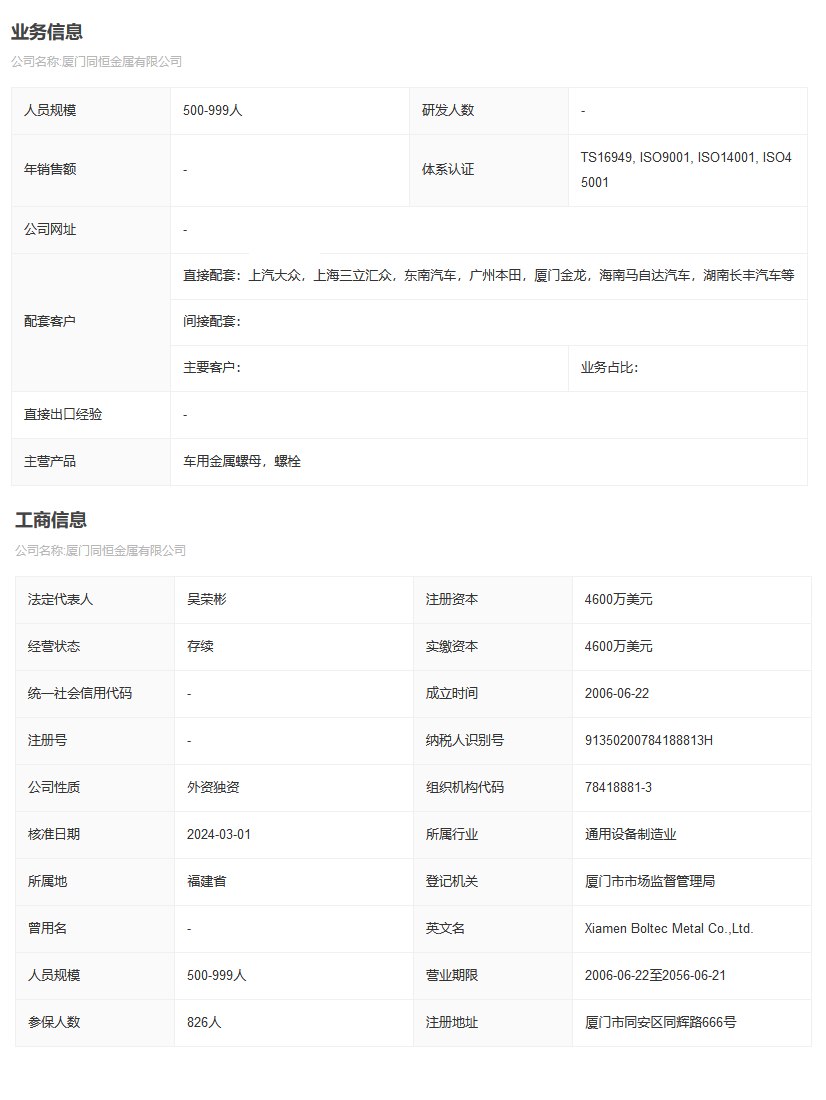
Task: Click the 核准日期 label
Action: click(x=54, y=835)
